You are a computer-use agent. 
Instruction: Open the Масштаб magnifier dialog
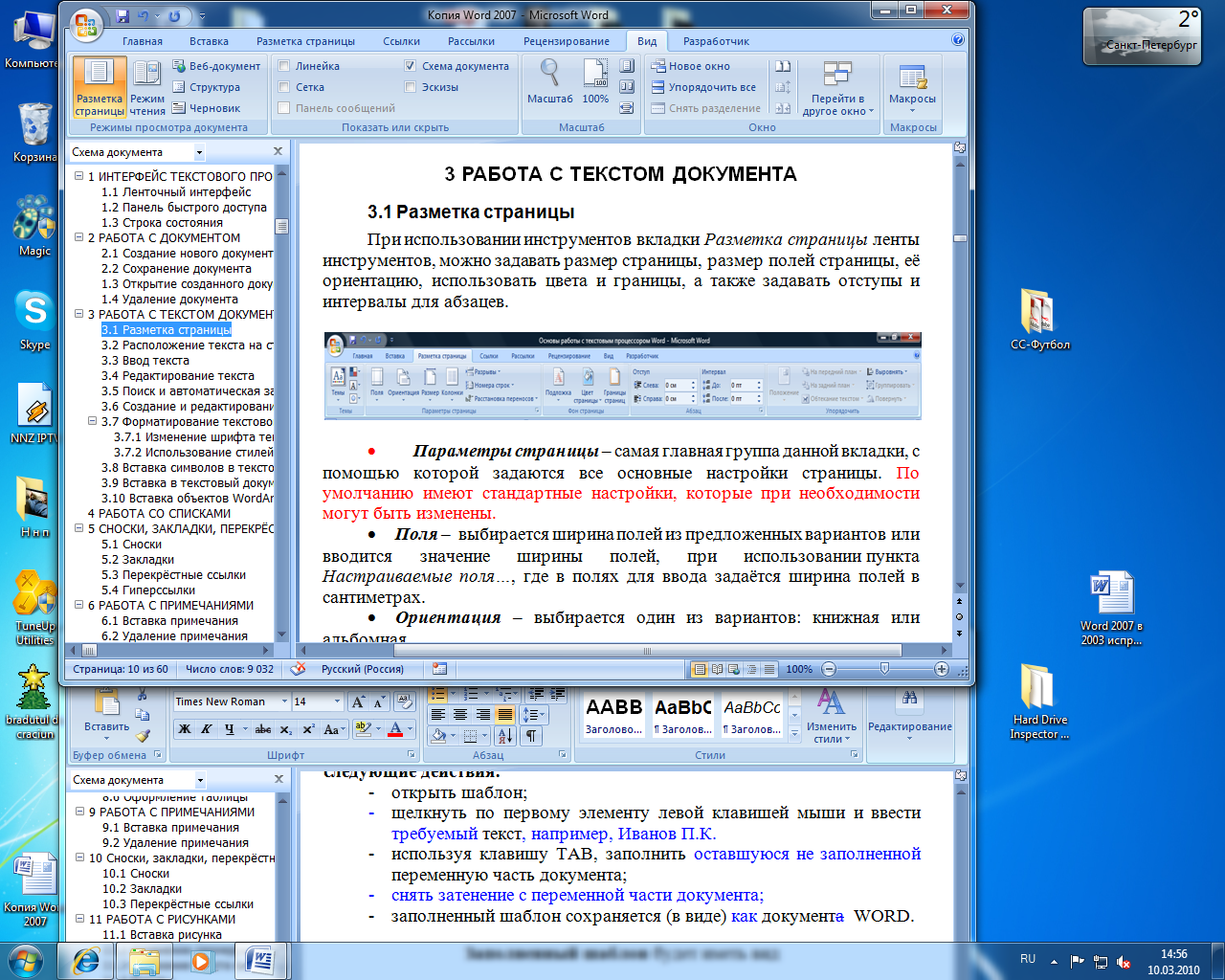(550, 81)
